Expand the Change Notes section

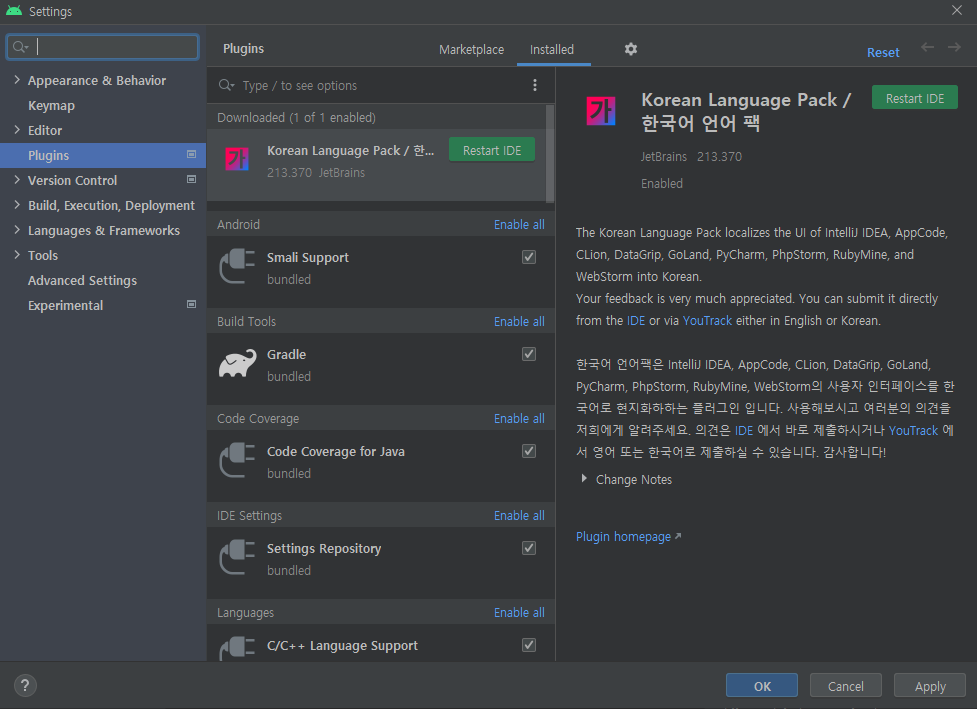click(x=584, y=478)
